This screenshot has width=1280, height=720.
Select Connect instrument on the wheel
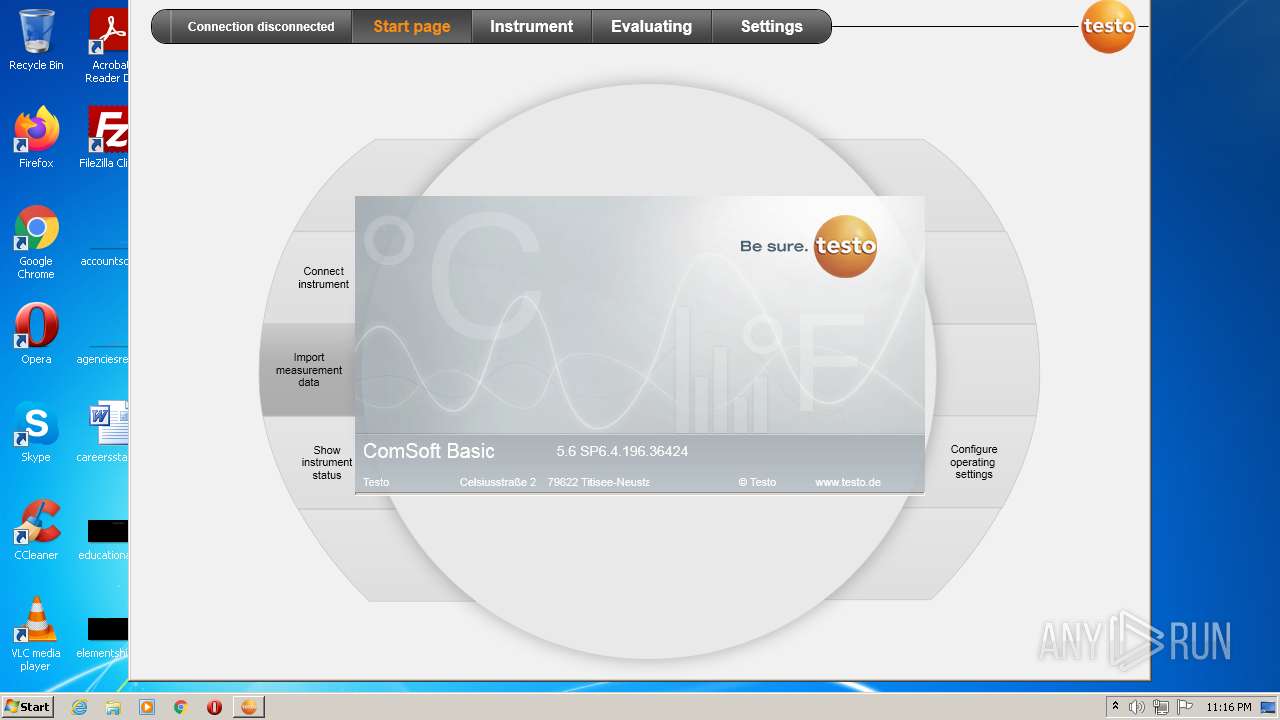pyautogui.click(x=324, y=278)
